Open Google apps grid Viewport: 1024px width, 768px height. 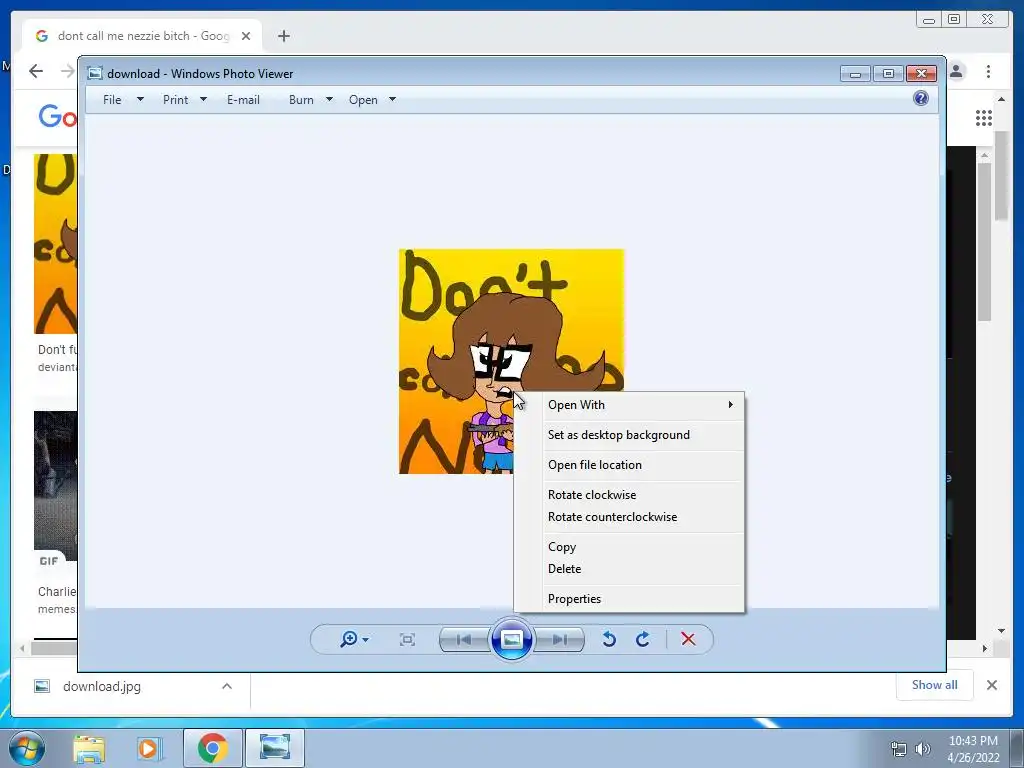(984, 118)
